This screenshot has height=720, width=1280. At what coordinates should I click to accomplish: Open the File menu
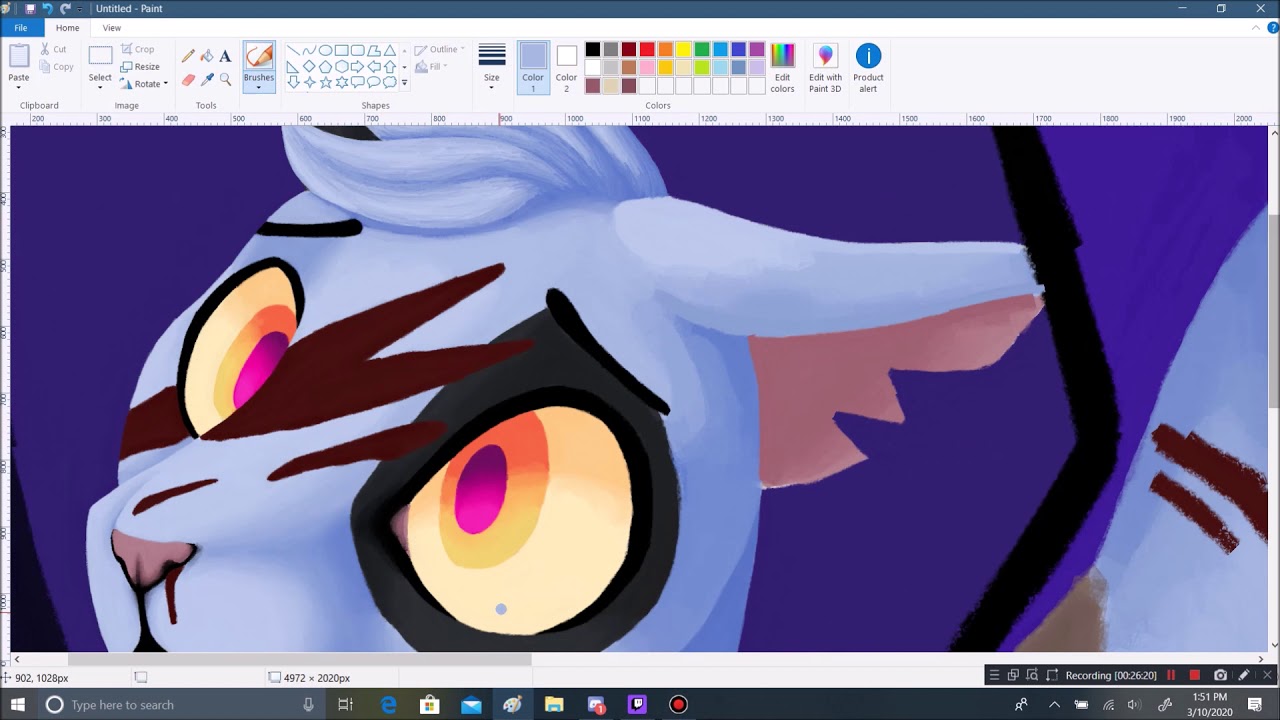(20, 28)
